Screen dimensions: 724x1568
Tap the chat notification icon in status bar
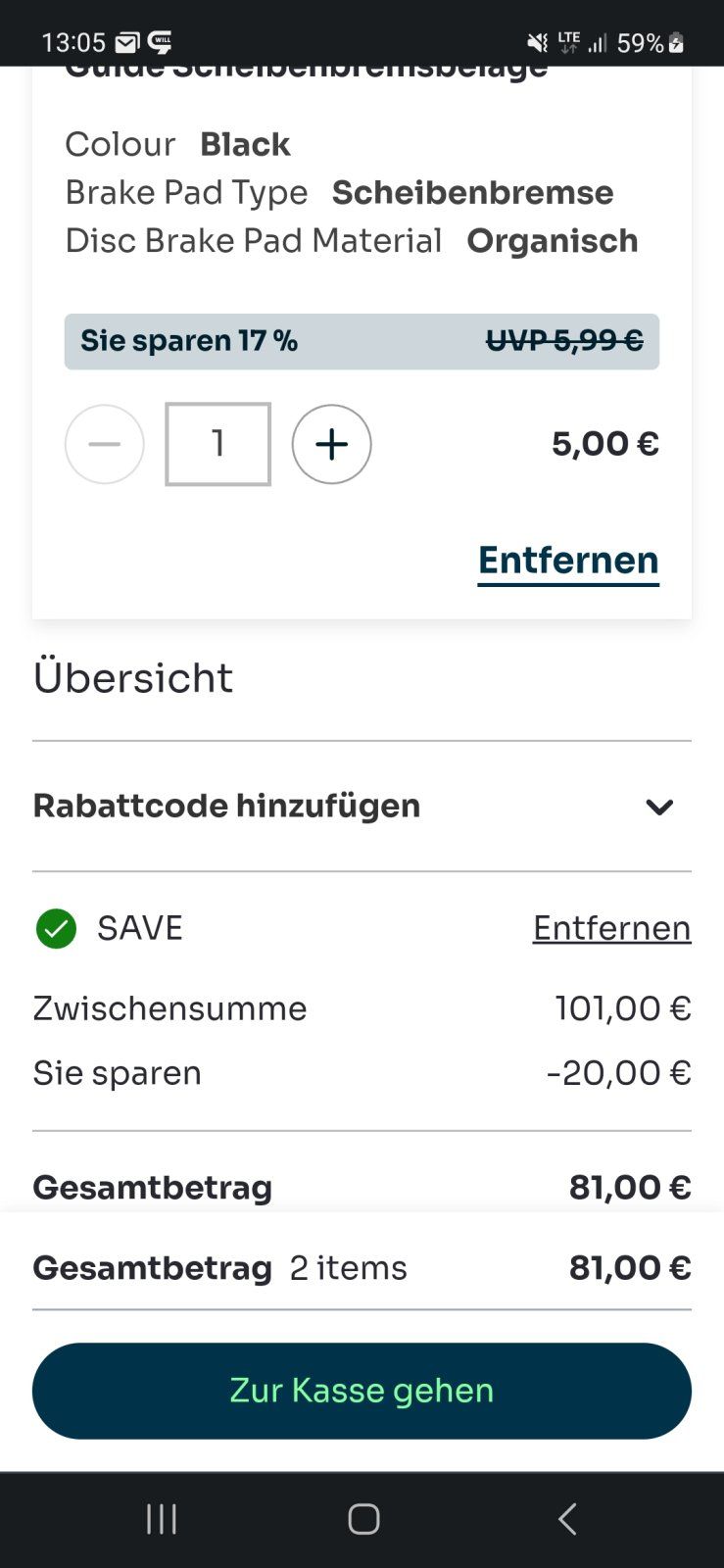click(160, 42)
